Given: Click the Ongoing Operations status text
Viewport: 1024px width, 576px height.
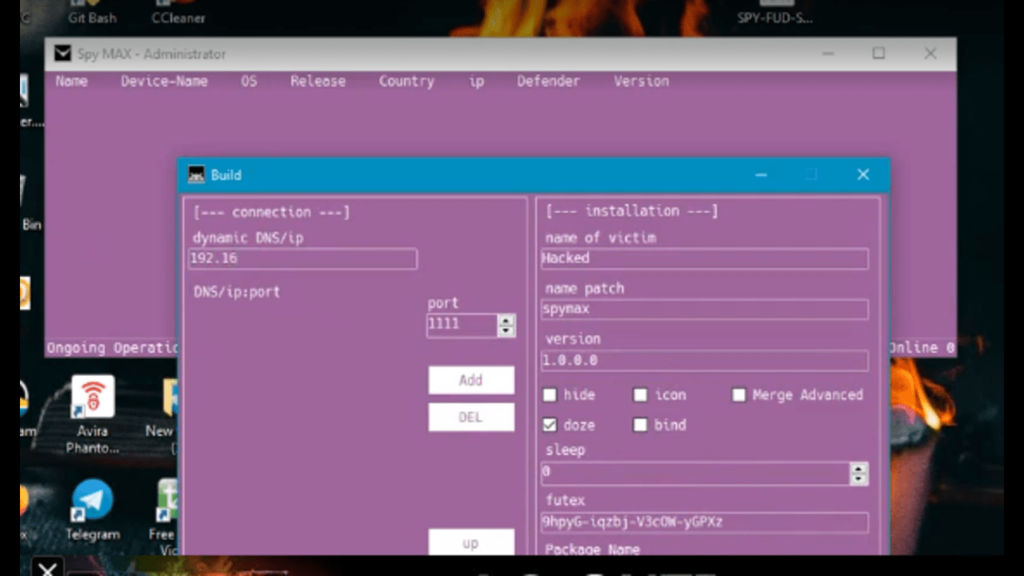Looking at the screenshot, I should (x=112, y=347).
